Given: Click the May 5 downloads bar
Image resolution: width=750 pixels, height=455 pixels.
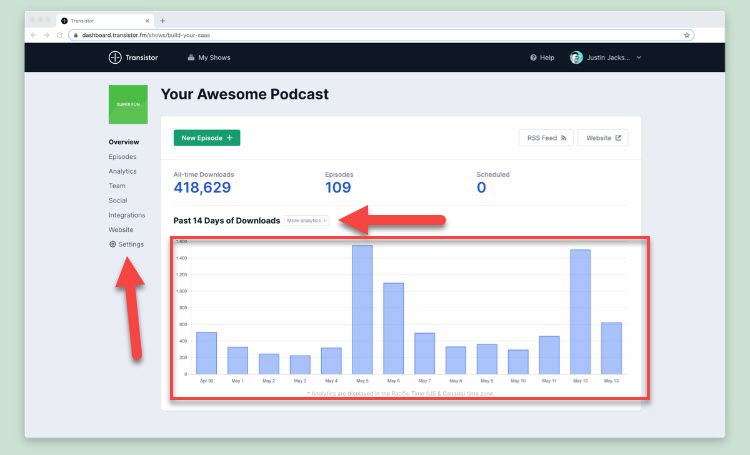Looking at the screenshot, I should click(362, 310).
